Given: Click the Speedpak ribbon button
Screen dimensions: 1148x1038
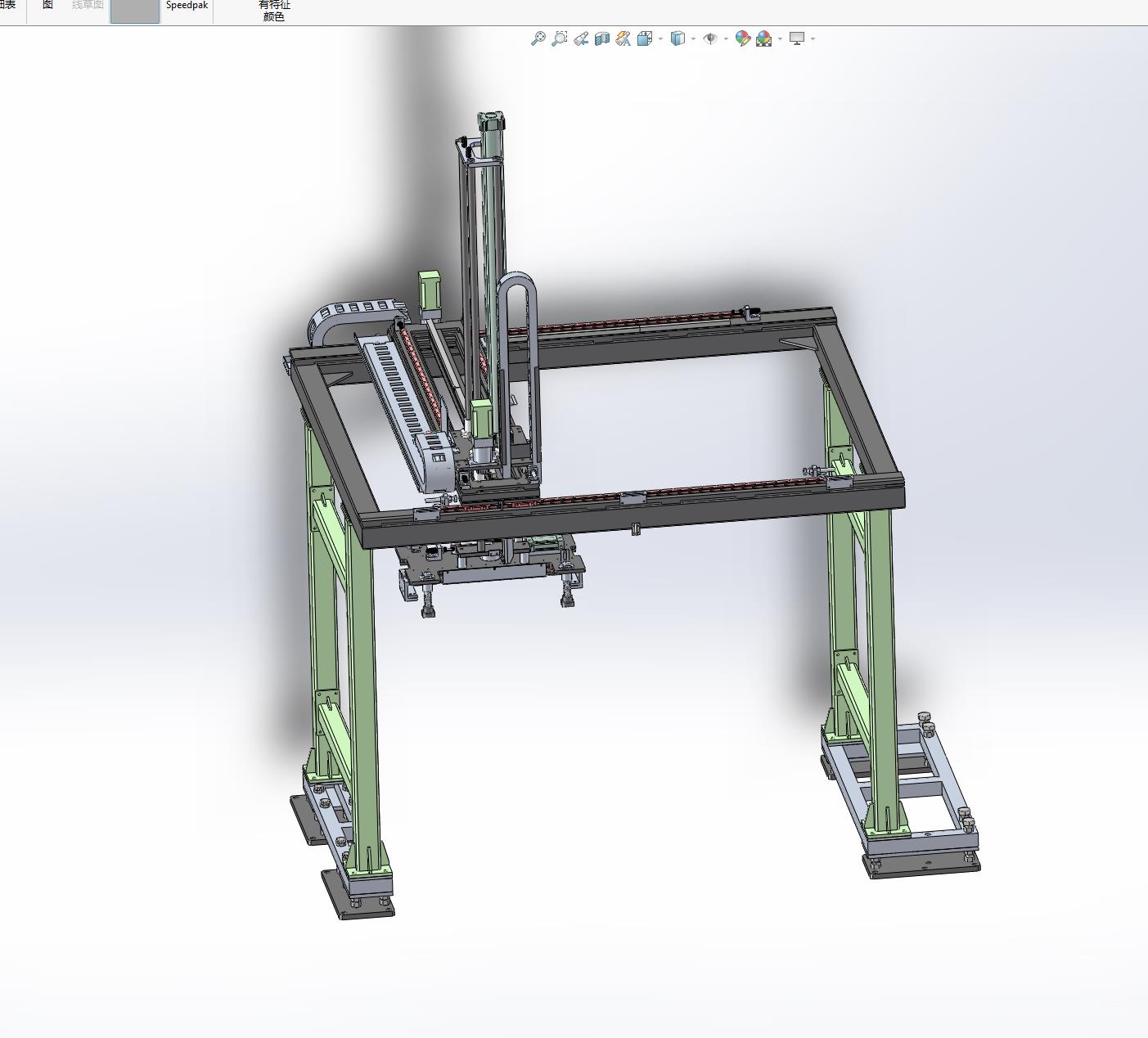Looking at the screenshot, I should (x=187, y=6).
